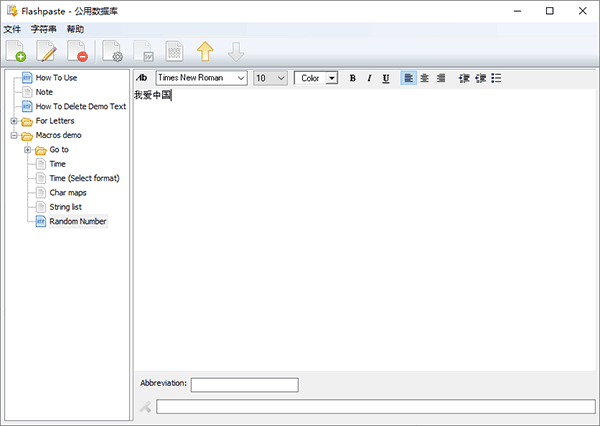The image size is (600, 426).
Task: Select the Note item in tree
Action: click(x=44, y=92)
